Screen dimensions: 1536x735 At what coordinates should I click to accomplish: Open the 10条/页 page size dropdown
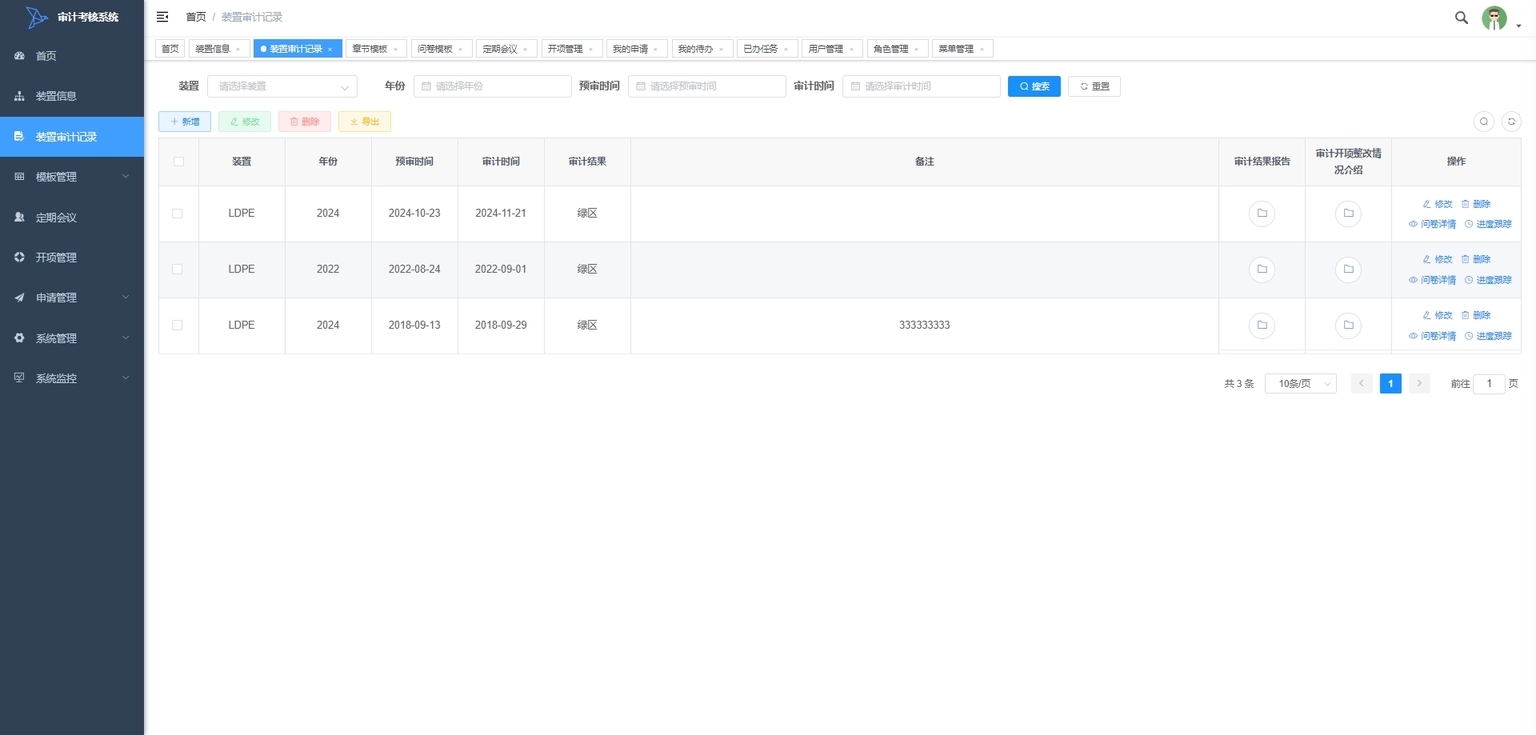(1300, 384)
